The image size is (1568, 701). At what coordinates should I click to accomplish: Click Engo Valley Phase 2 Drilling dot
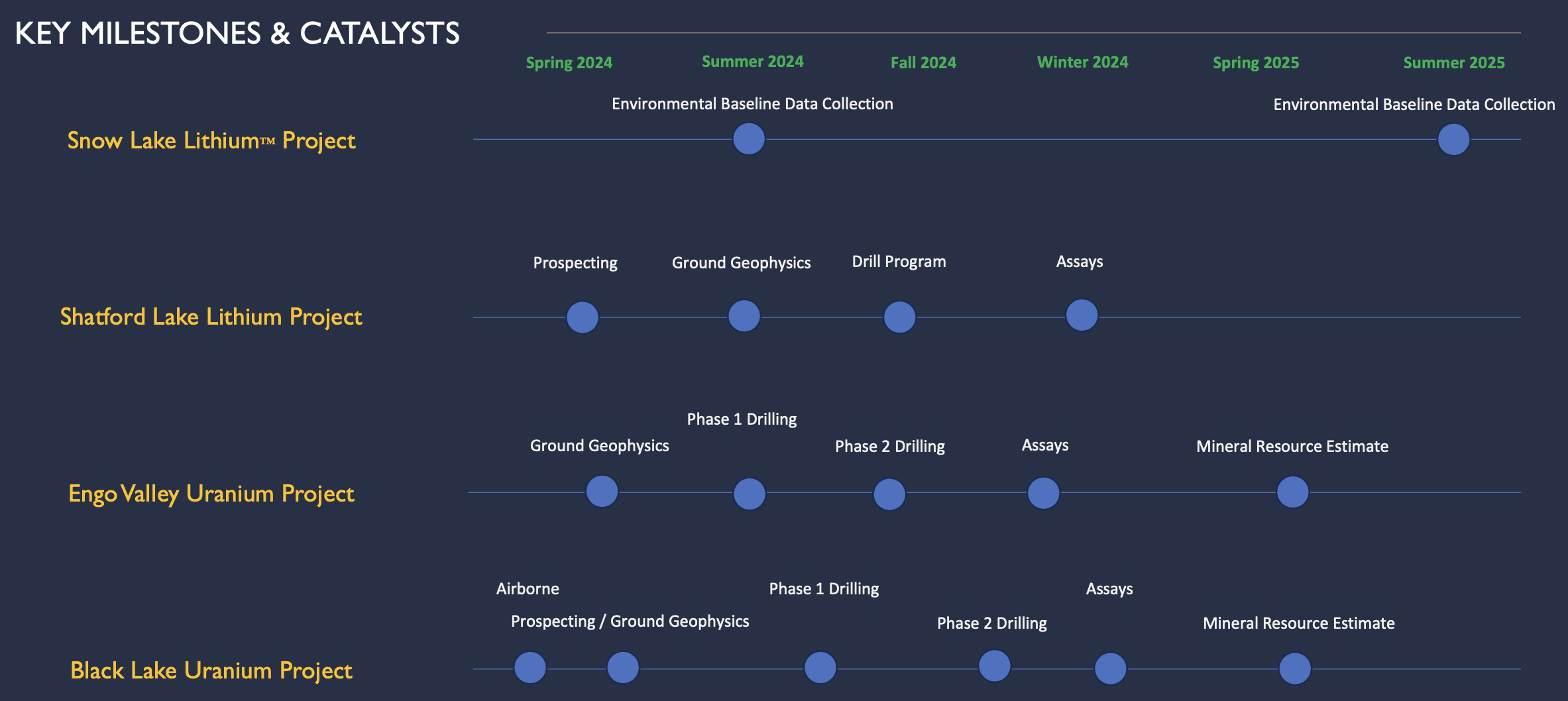click(x=889, y=494)
